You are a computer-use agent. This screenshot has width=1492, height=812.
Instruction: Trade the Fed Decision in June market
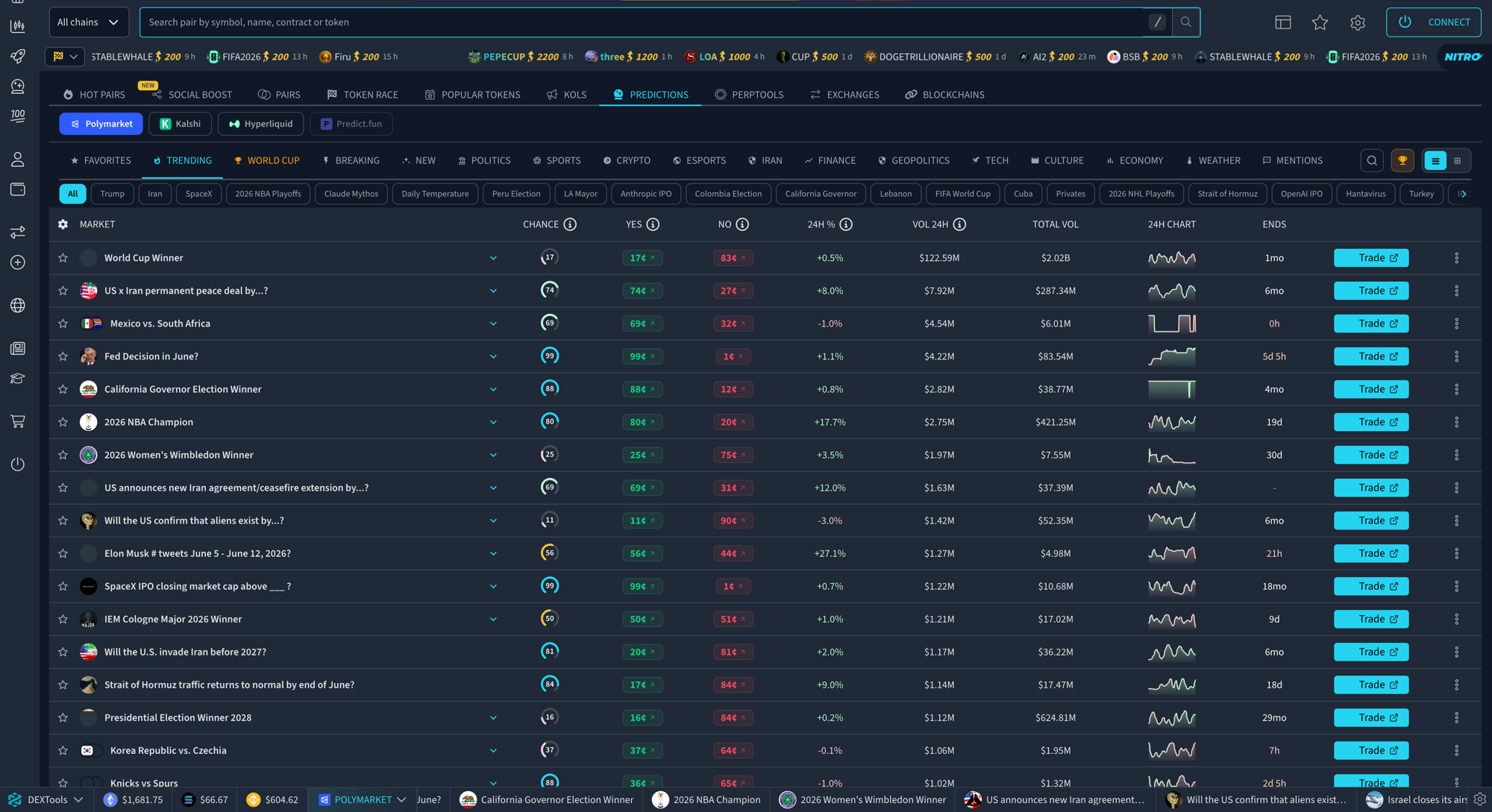1371,356
